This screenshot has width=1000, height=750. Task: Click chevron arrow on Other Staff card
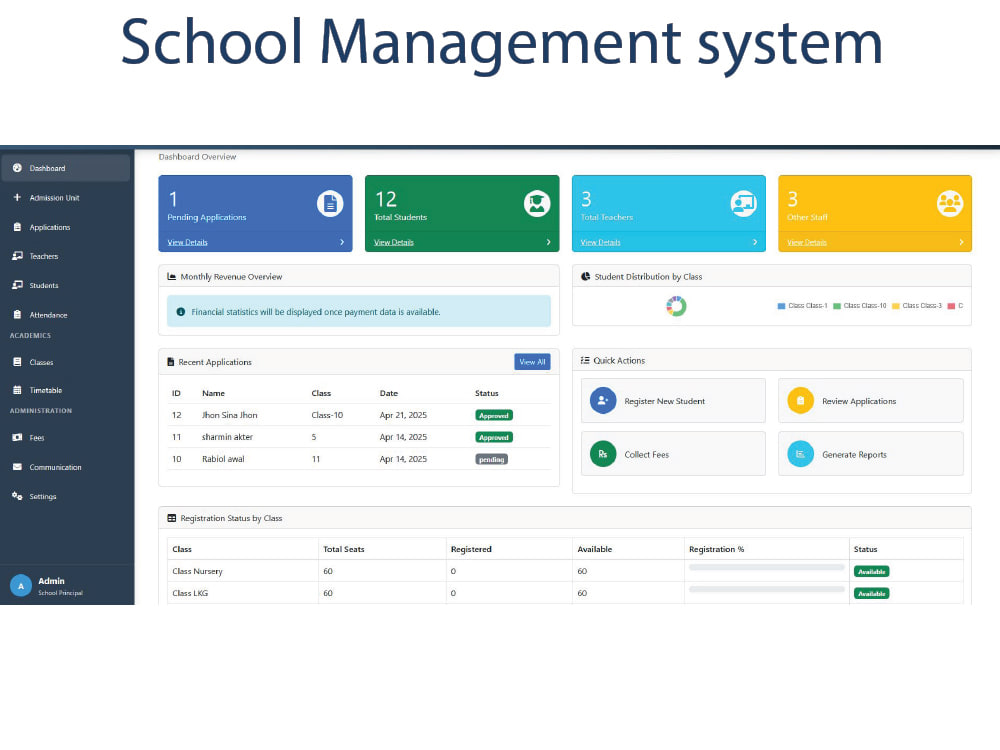(962, 242)
